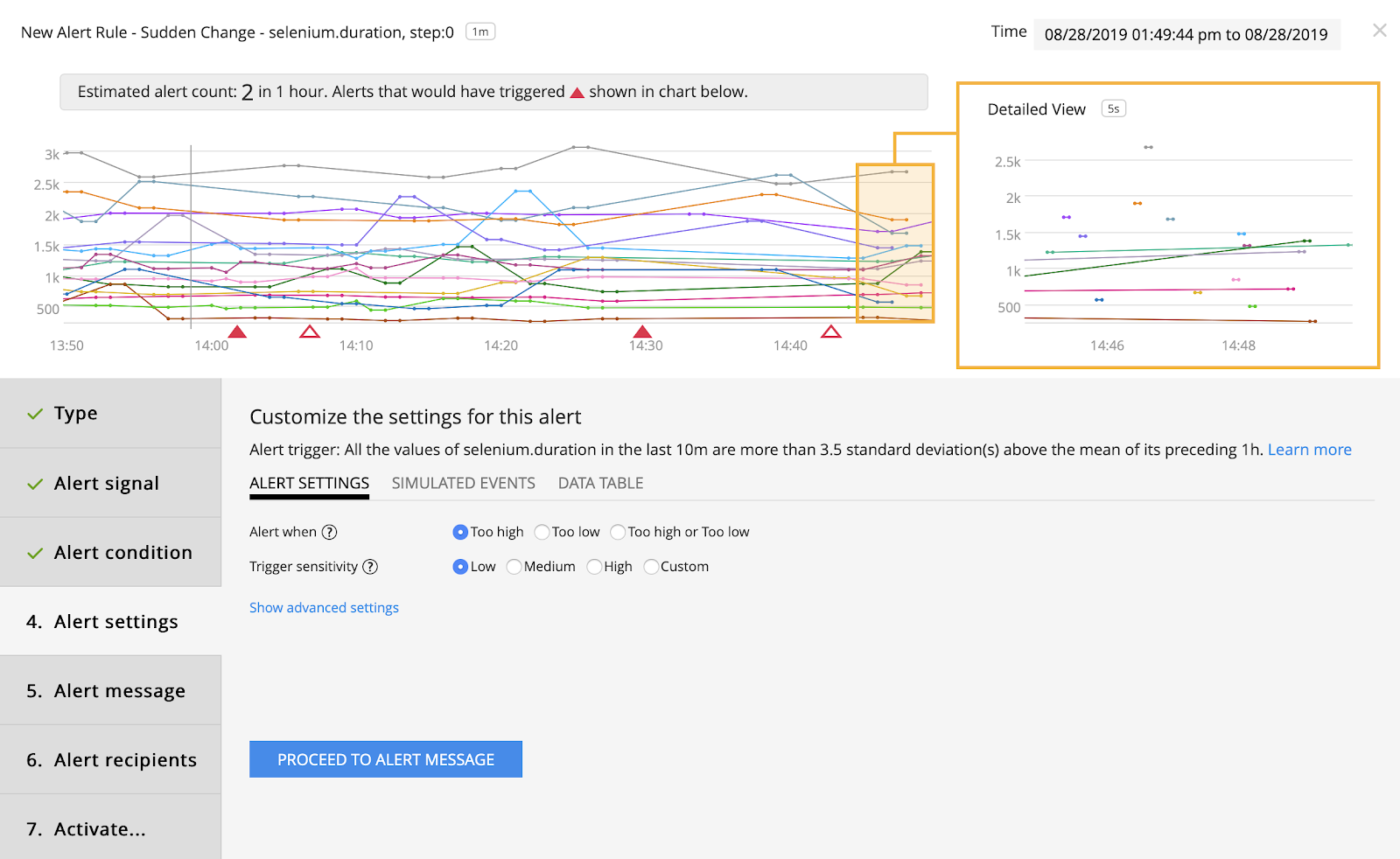Click the Time range input field
Viewport: 1400px width, 859px height.
(x=1186, y=34)
